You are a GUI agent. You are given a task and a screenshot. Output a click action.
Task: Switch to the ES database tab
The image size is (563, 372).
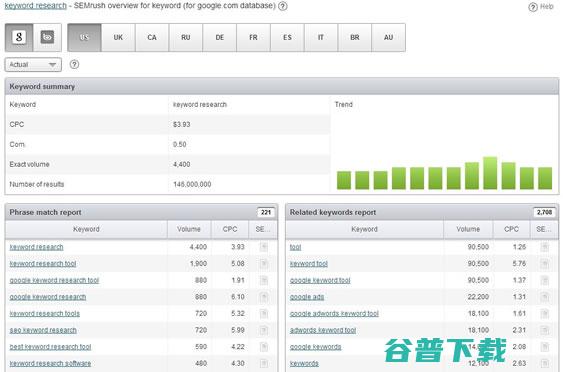(x=287, y=37)
